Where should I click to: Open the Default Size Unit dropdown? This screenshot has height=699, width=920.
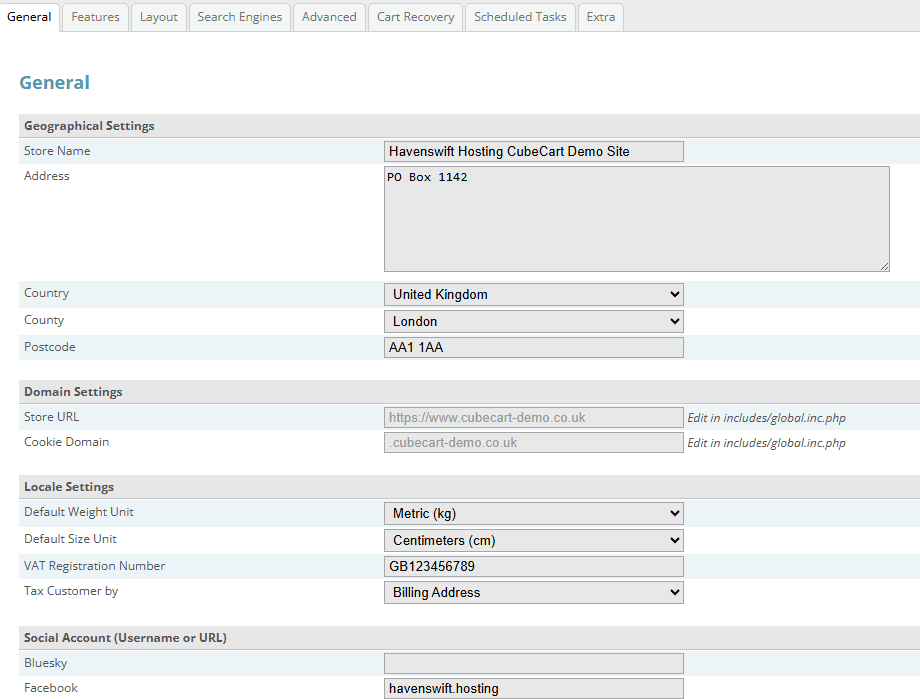[x=534, y=541]
